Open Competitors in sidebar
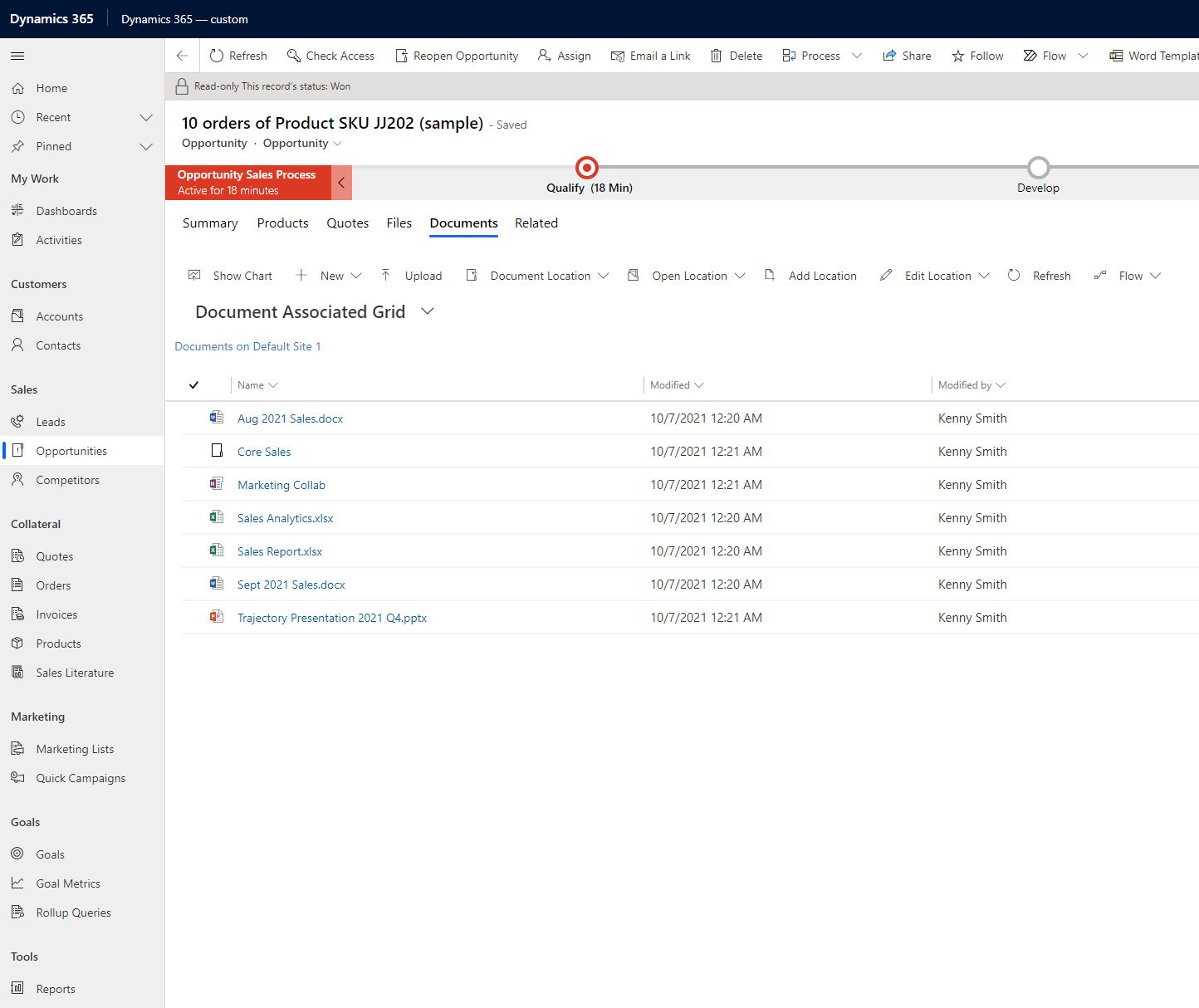This screenshot has height=1008, width=1199. [x=82, y=480]
